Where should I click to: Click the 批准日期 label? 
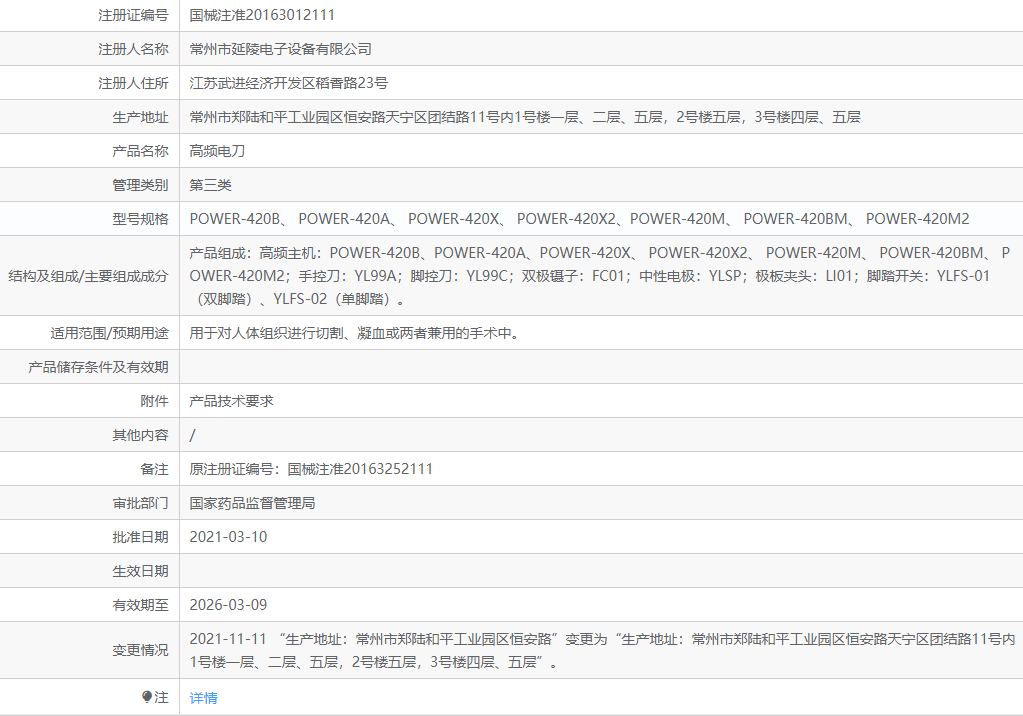point(140,537)
